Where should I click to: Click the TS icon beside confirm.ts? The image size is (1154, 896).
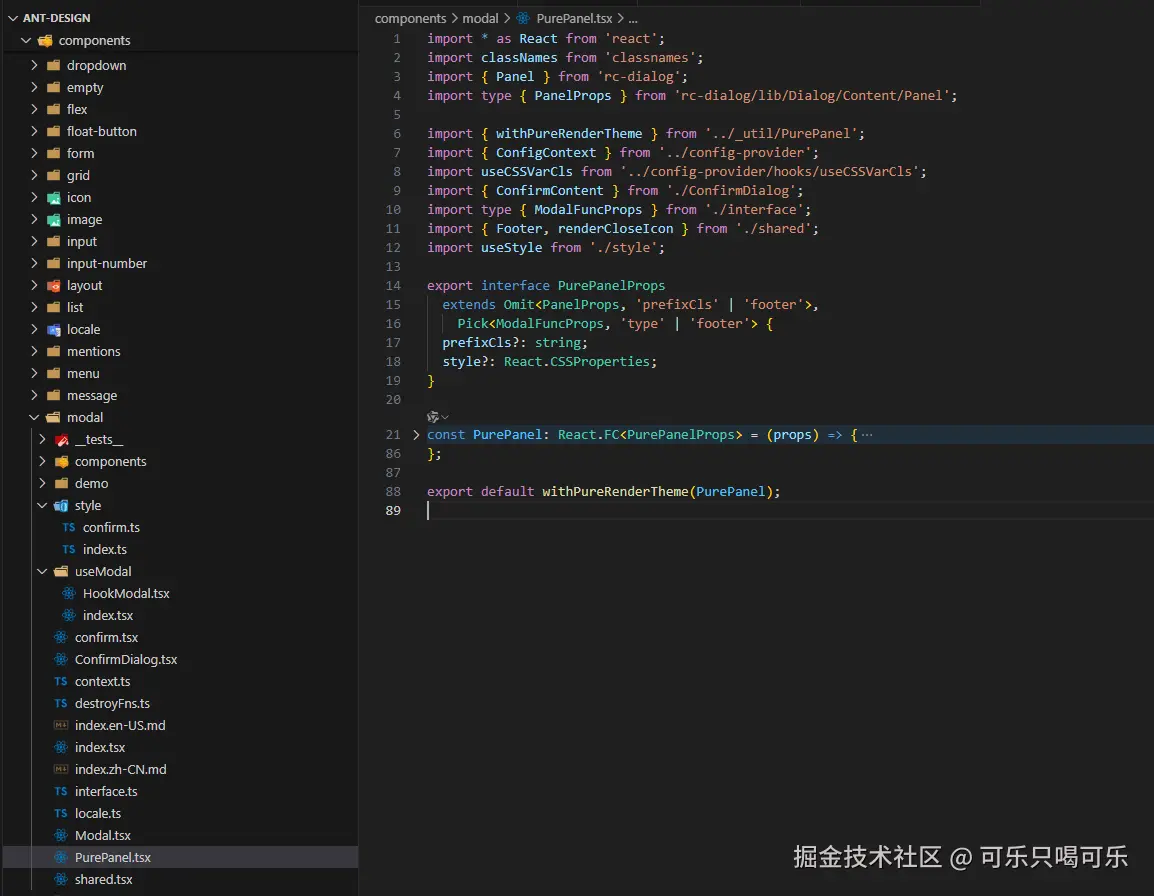(x=69, y=527)
